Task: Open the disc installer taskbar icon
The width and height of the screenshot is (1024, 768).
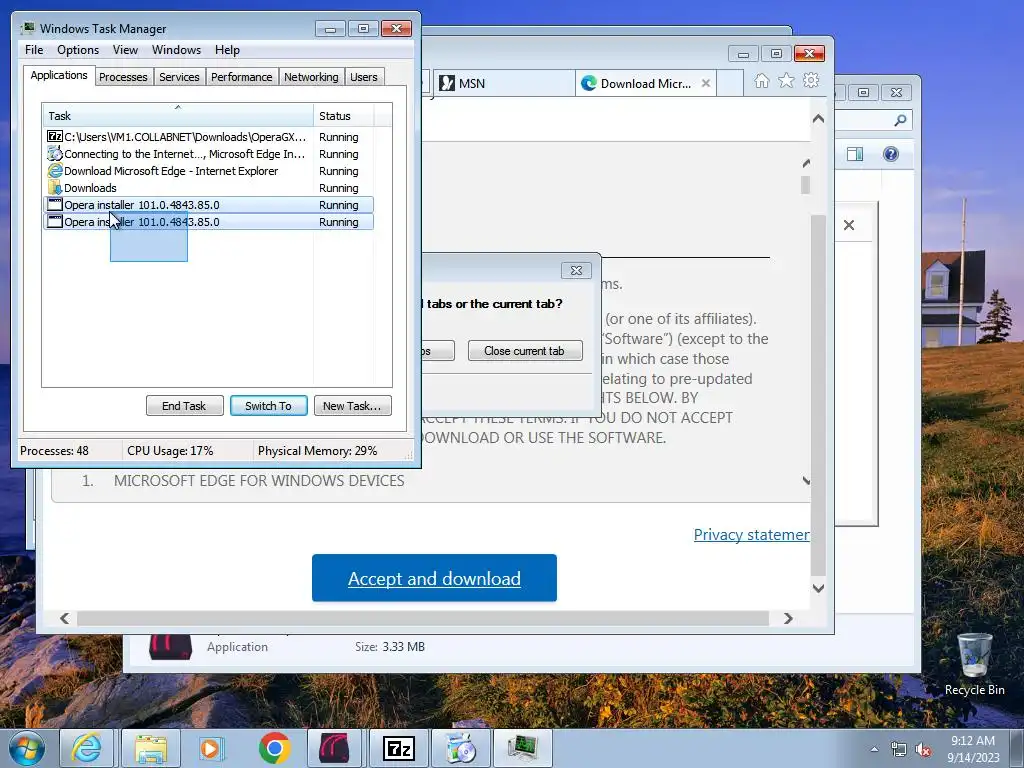Action: (x=461, y=748)
